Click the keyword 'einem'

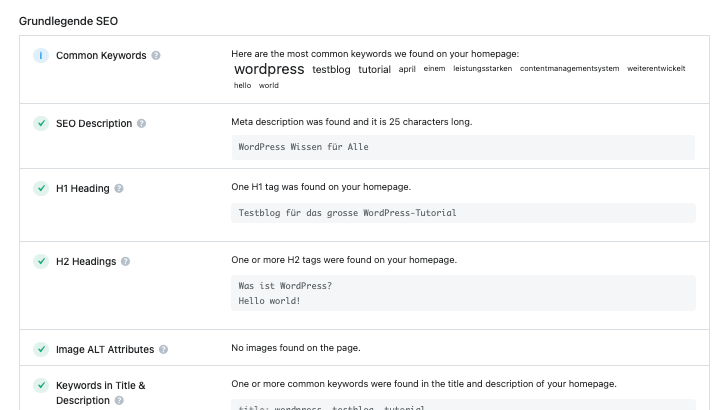pyautogui.click(x=434, y=68)
